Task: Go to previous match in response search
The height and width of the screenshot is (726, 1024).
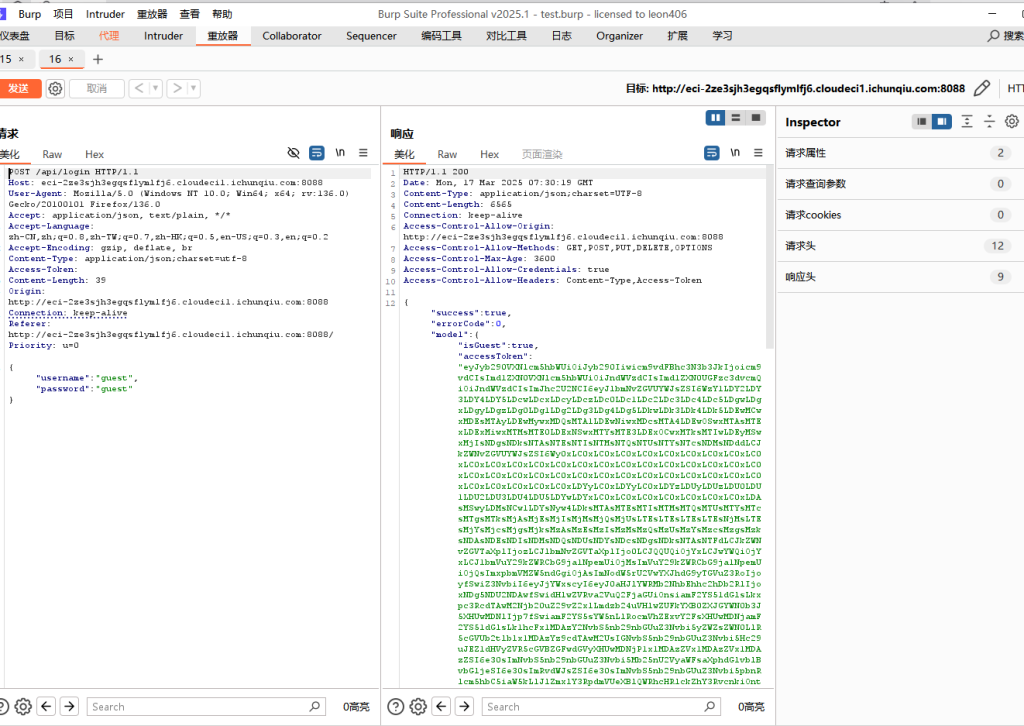Action: 441,706
